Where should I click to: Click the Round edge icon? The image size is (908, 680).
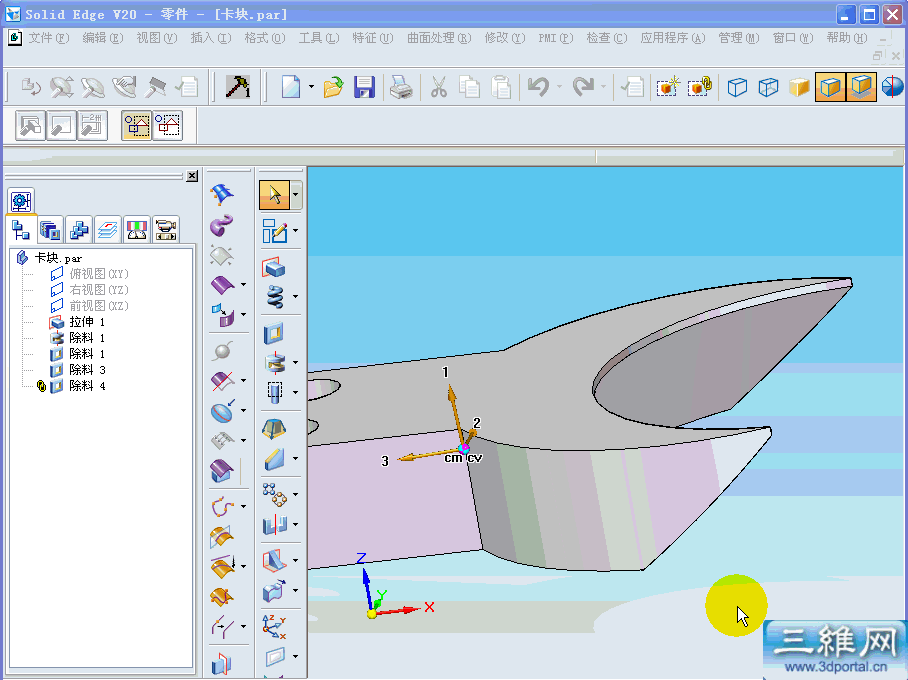click(x=274, y=459)
